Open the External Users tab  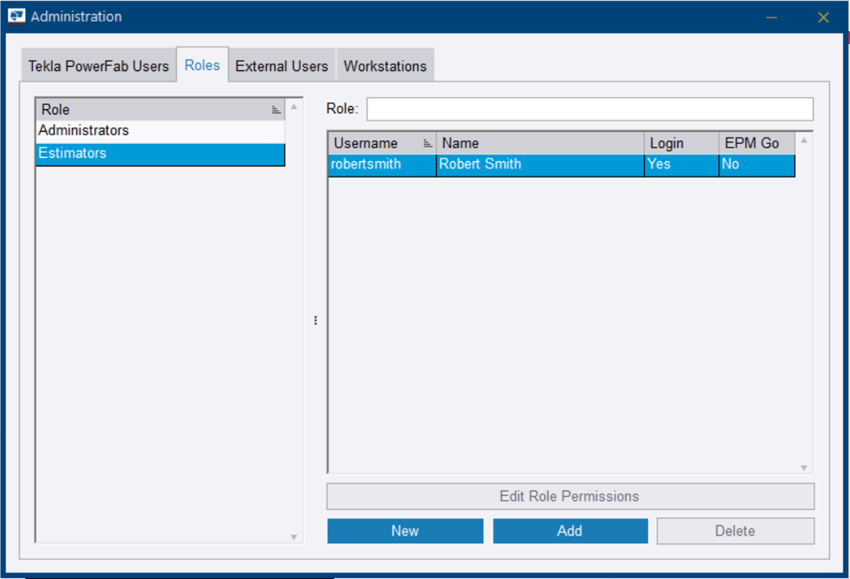281,66
